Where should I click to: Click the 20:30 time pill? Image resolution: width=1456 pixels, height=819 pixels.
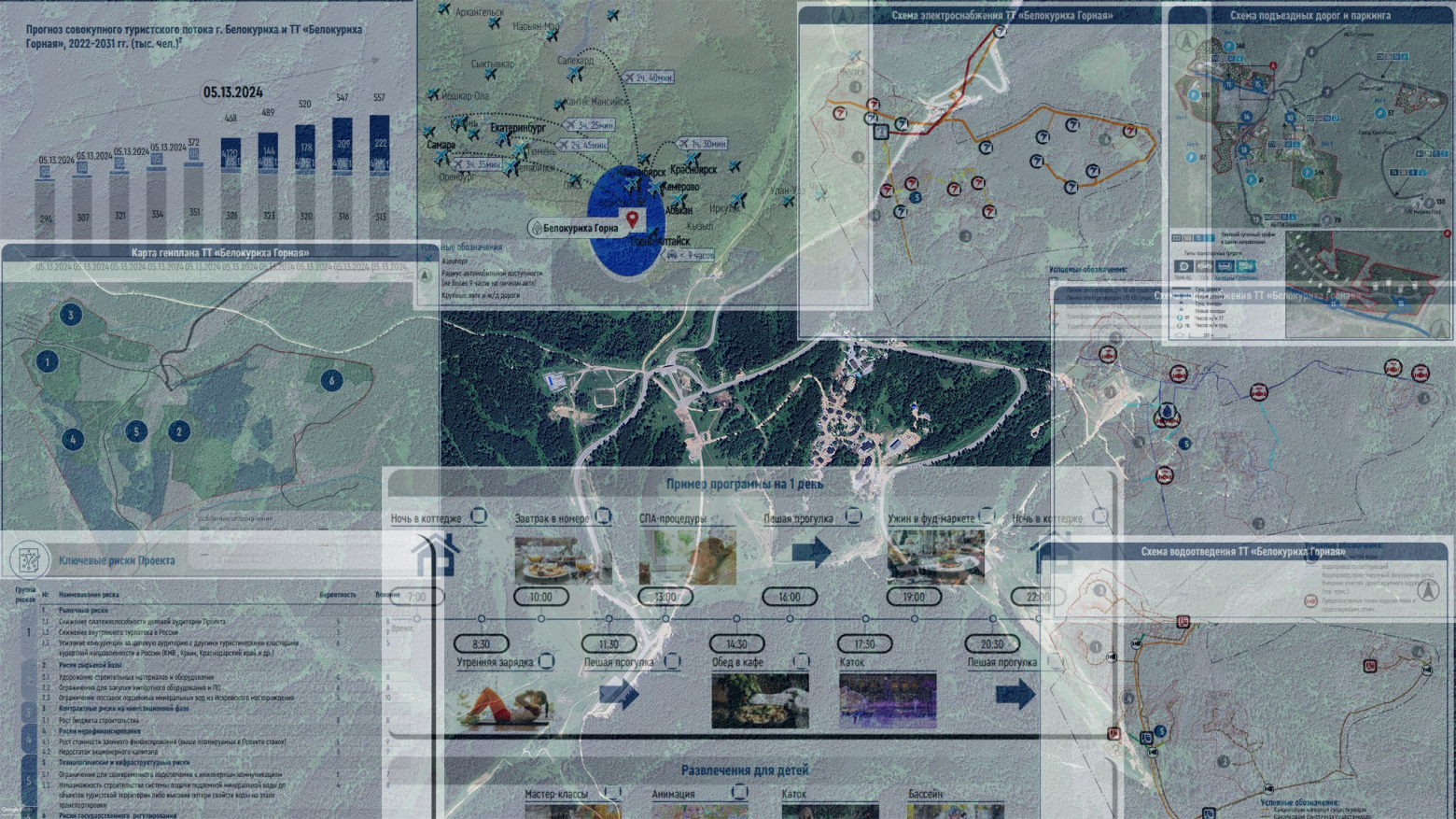(992, 643)
